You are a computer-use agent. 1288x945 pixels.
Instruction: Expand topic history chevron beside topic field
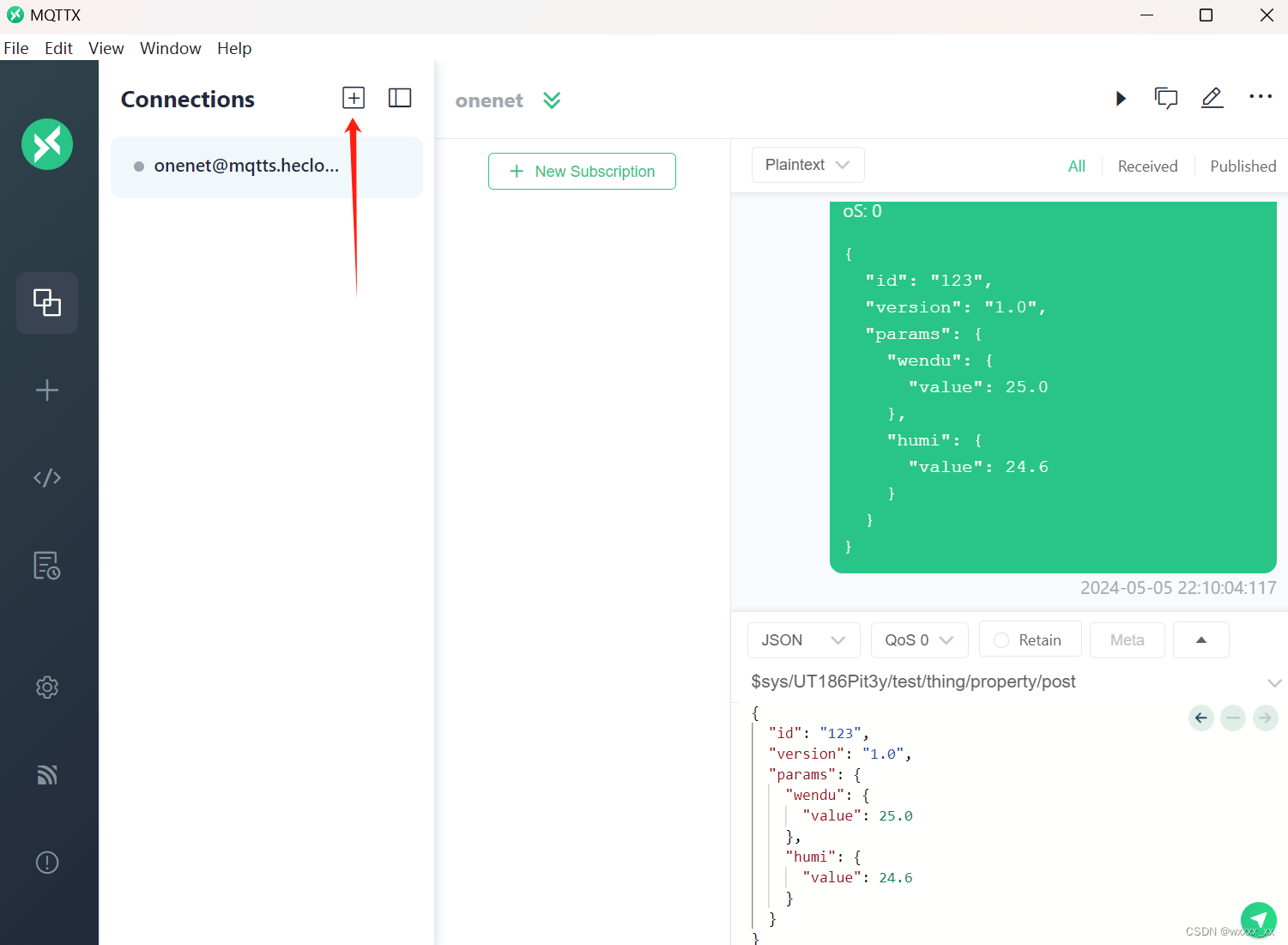point(1274,683)
